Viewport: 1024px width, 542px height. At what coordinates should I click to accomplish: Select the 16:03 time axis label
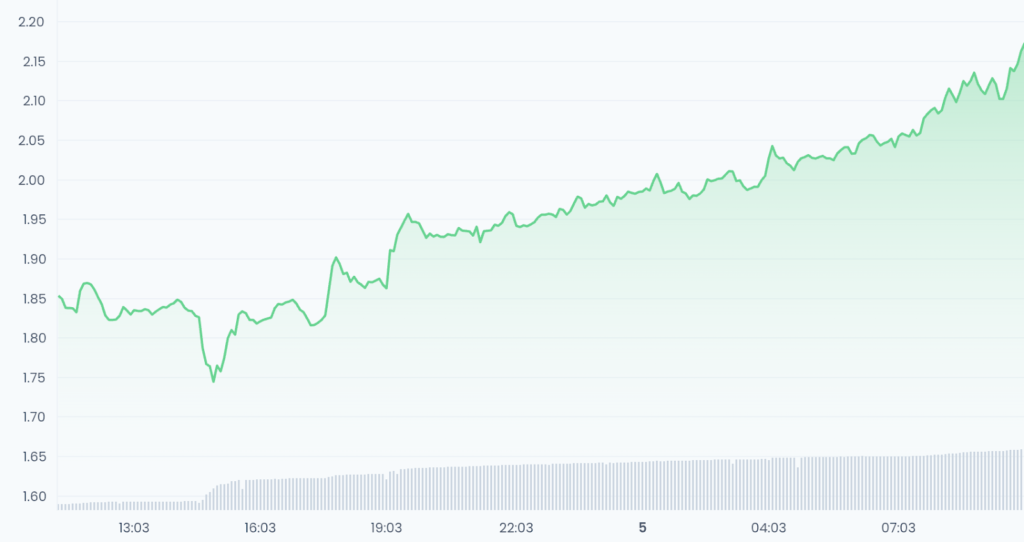[x=260, y=528]
